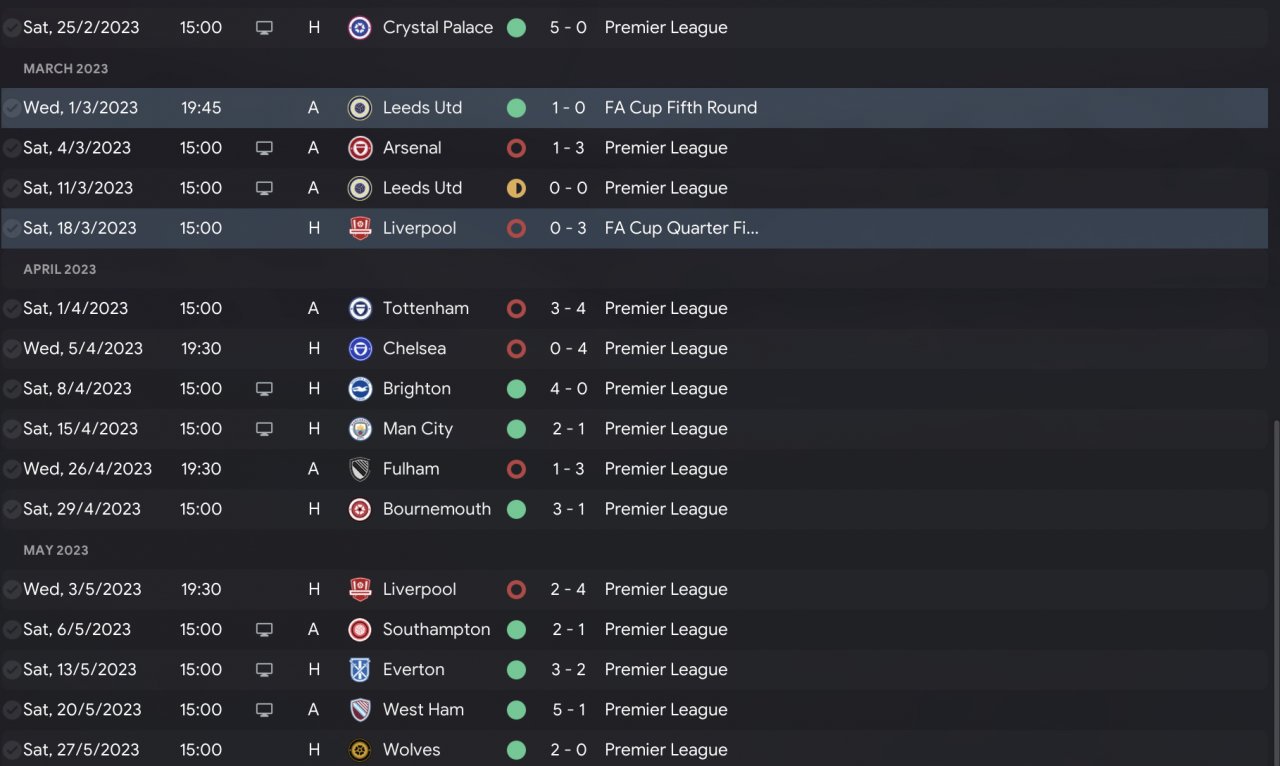Screen dimensions: 1280x766
Task: Toggle the tick beside Wed, 5/4/2023
Action: point(12,349)
